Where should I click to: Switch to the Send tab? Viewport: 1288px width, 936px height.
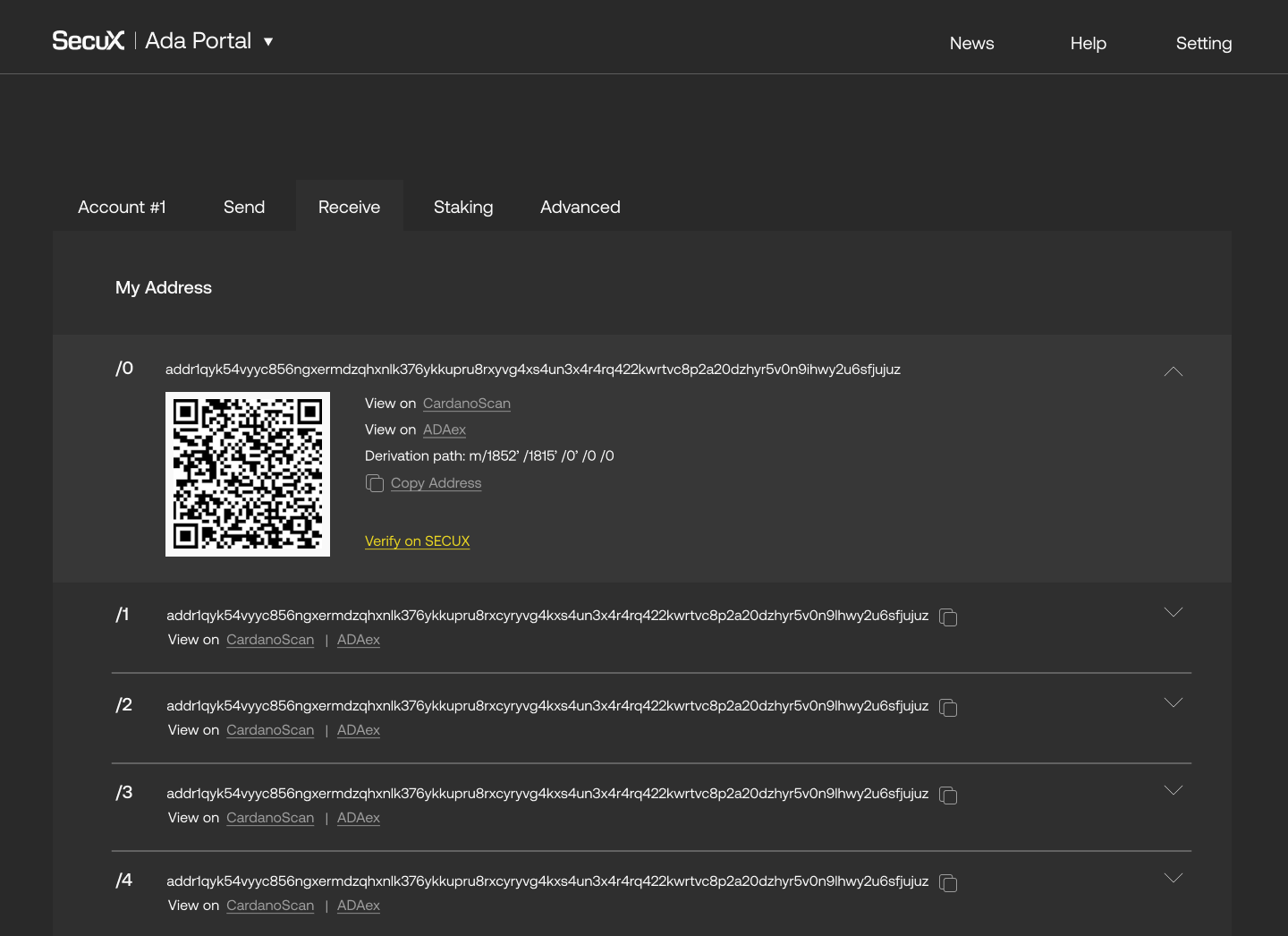click(x=244, y=207)
